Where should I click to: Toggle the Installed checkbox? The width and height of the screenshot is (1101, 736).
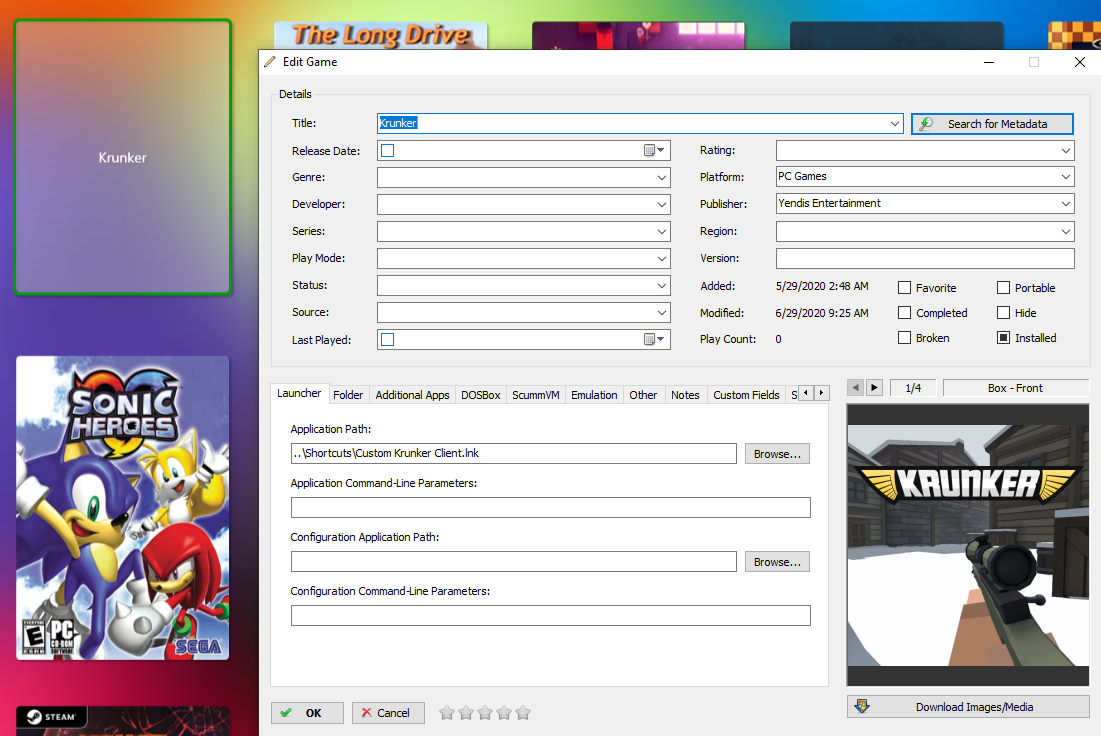[1003, 338]
